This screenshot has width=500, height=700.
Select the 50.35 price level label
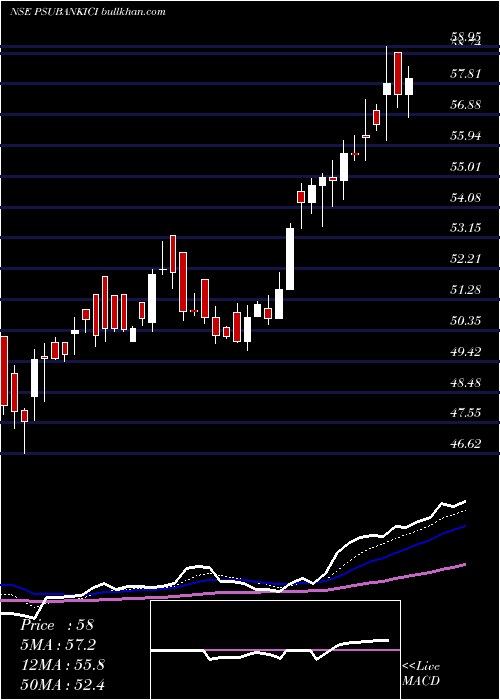pos(466,320)
